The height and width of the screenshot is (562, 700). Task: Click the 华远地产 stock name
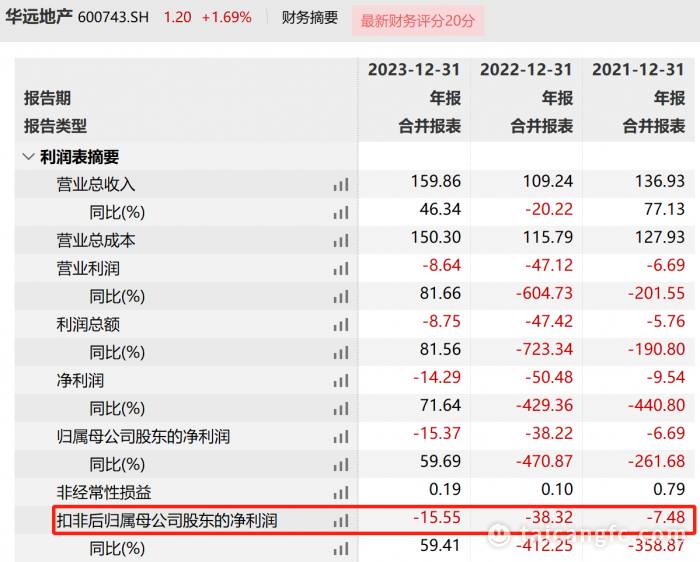(39, 17)
